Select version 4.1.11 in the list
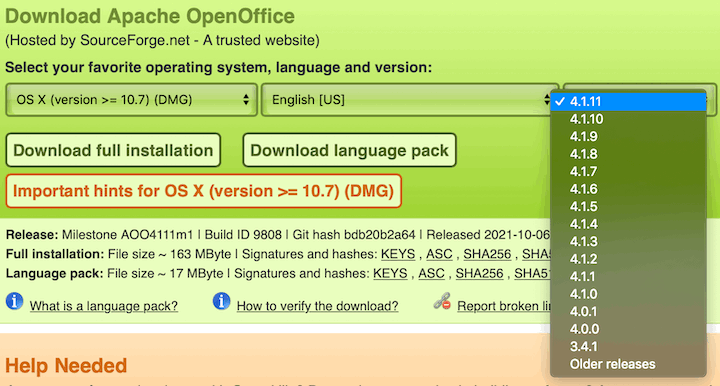Viewport: 720px width, 386px height. coord(628,101)
